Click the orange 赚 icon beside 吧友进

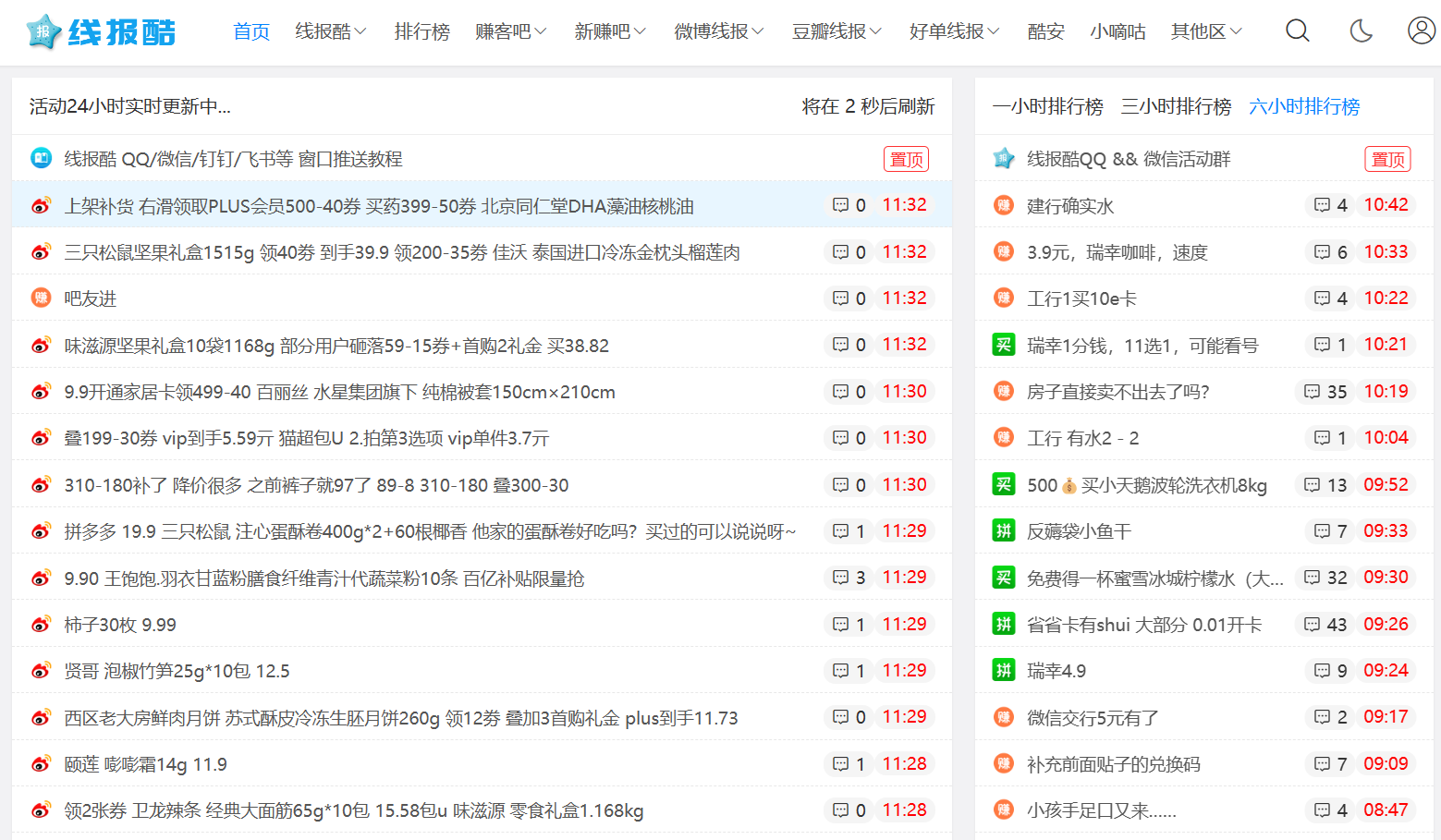[x=41, y=298]
